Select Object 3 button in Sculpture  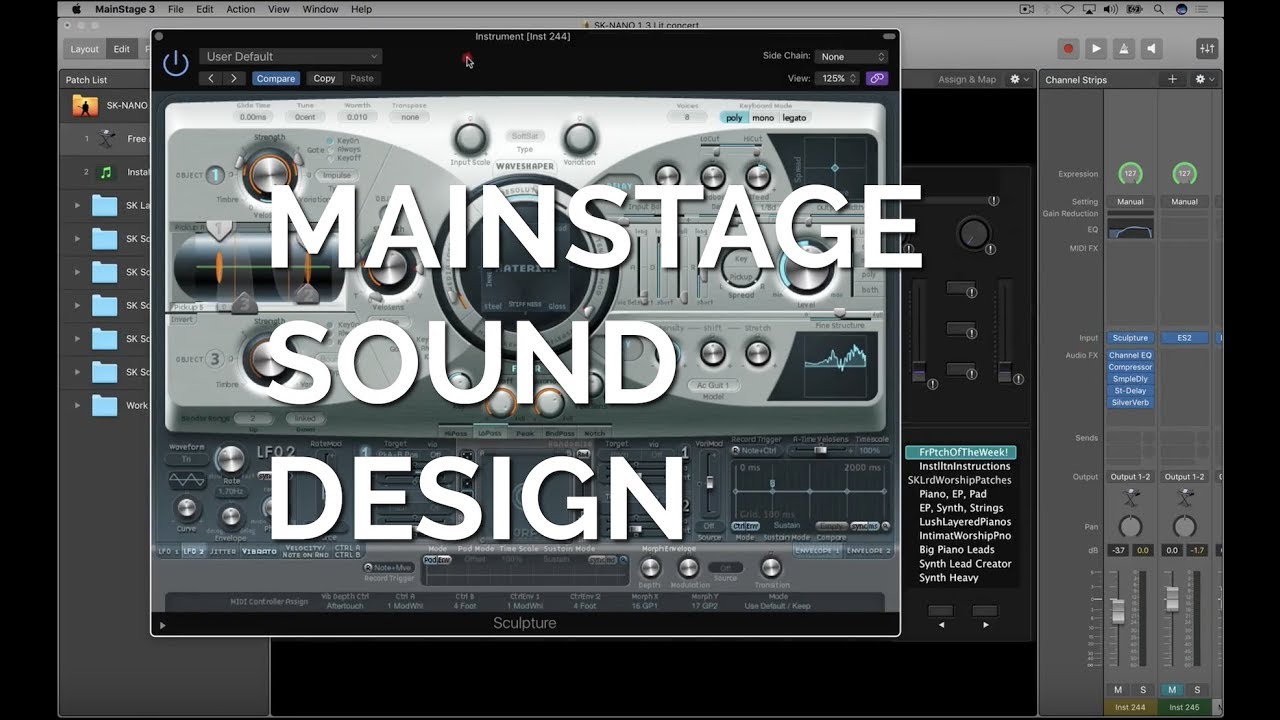pos(215,357)
